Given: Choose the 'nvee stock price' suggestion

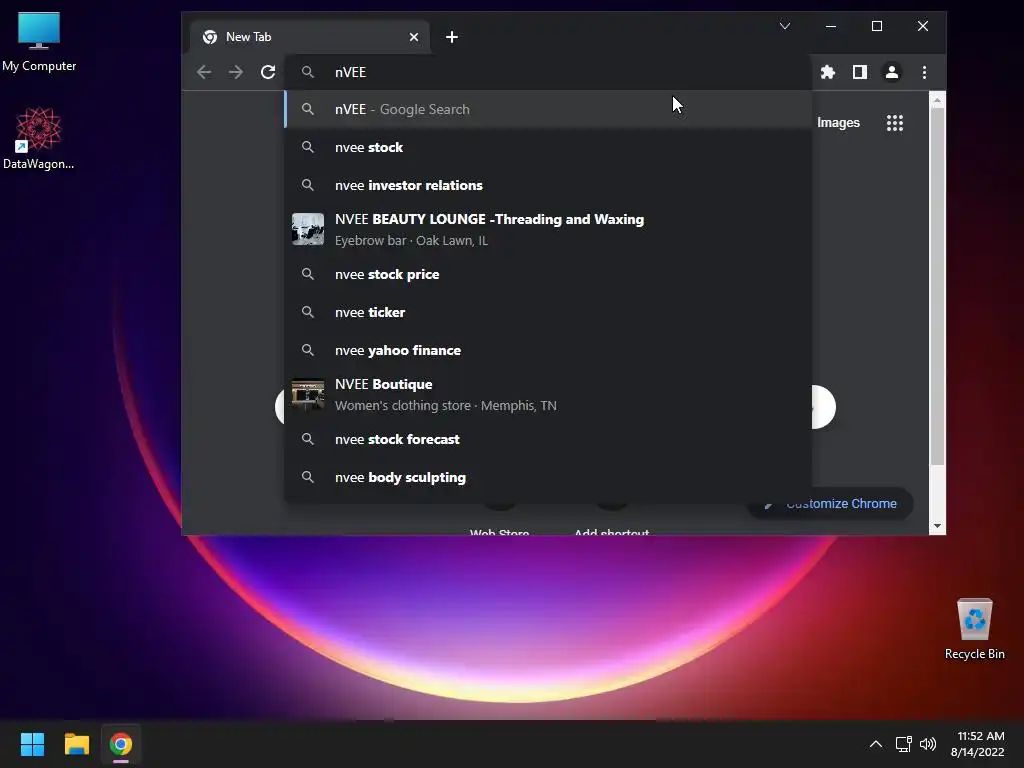Looking at the screenshot, I should pyautogui.click(x=549, y=274).
